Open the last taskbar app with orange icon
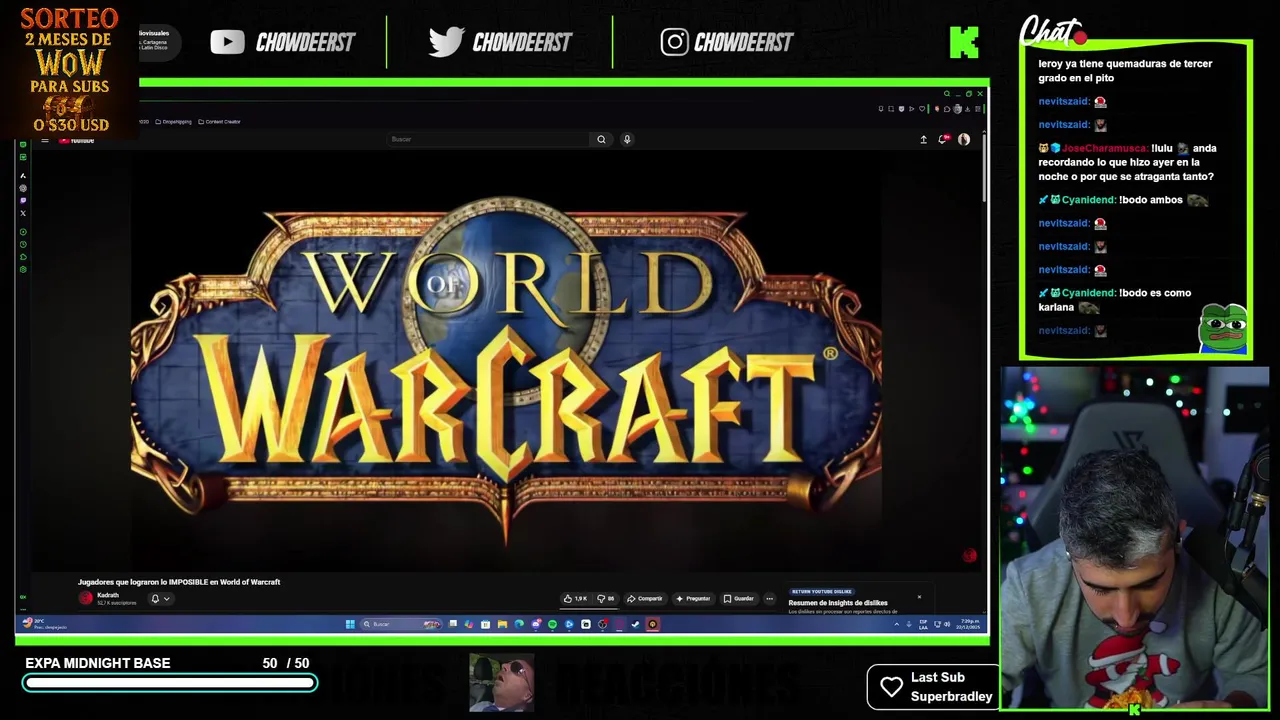Screen dimensions: 1280x720 pyautogui.click(x=652, y=624)
